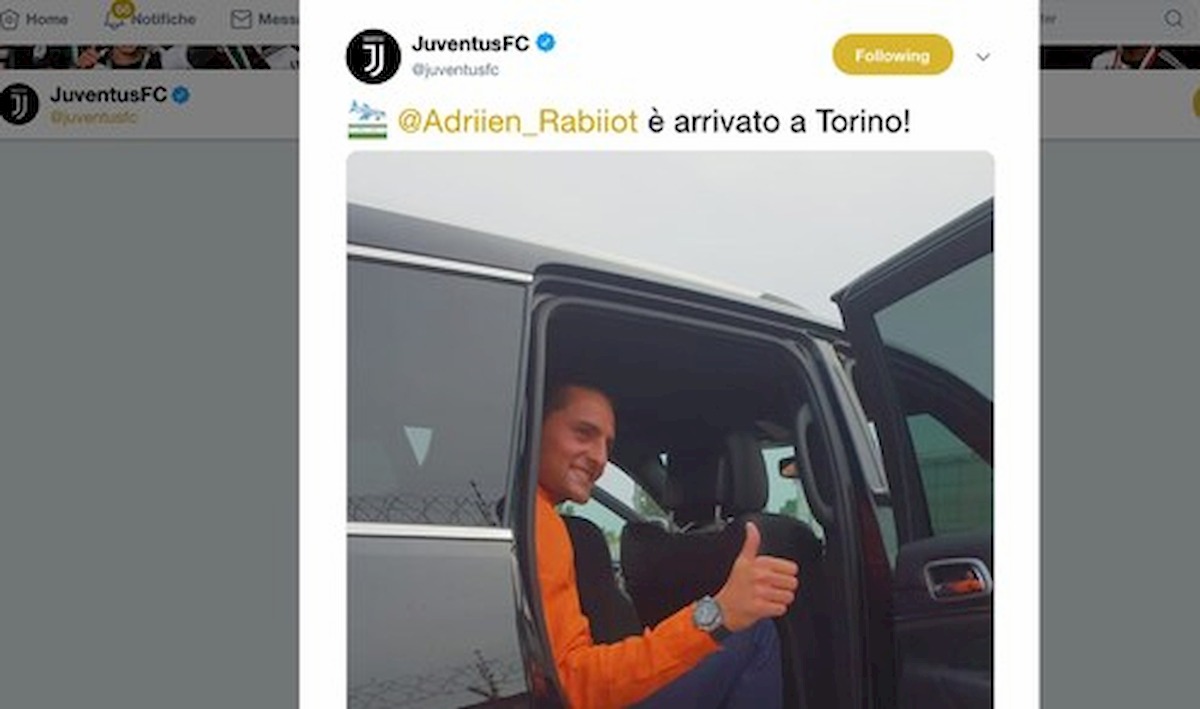Toggle the yellow Following button
Image resolution: width=1200 pixels, height=709 pixels.
(x=893, y=55)
